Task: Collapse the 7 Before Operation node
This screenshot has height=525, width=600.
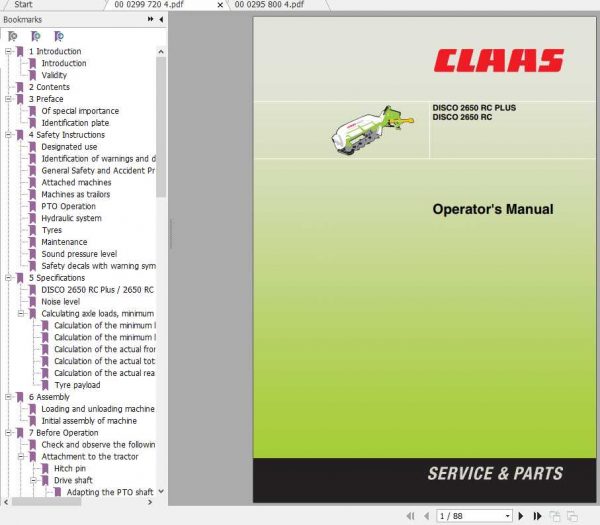Action: click(8, 433)
